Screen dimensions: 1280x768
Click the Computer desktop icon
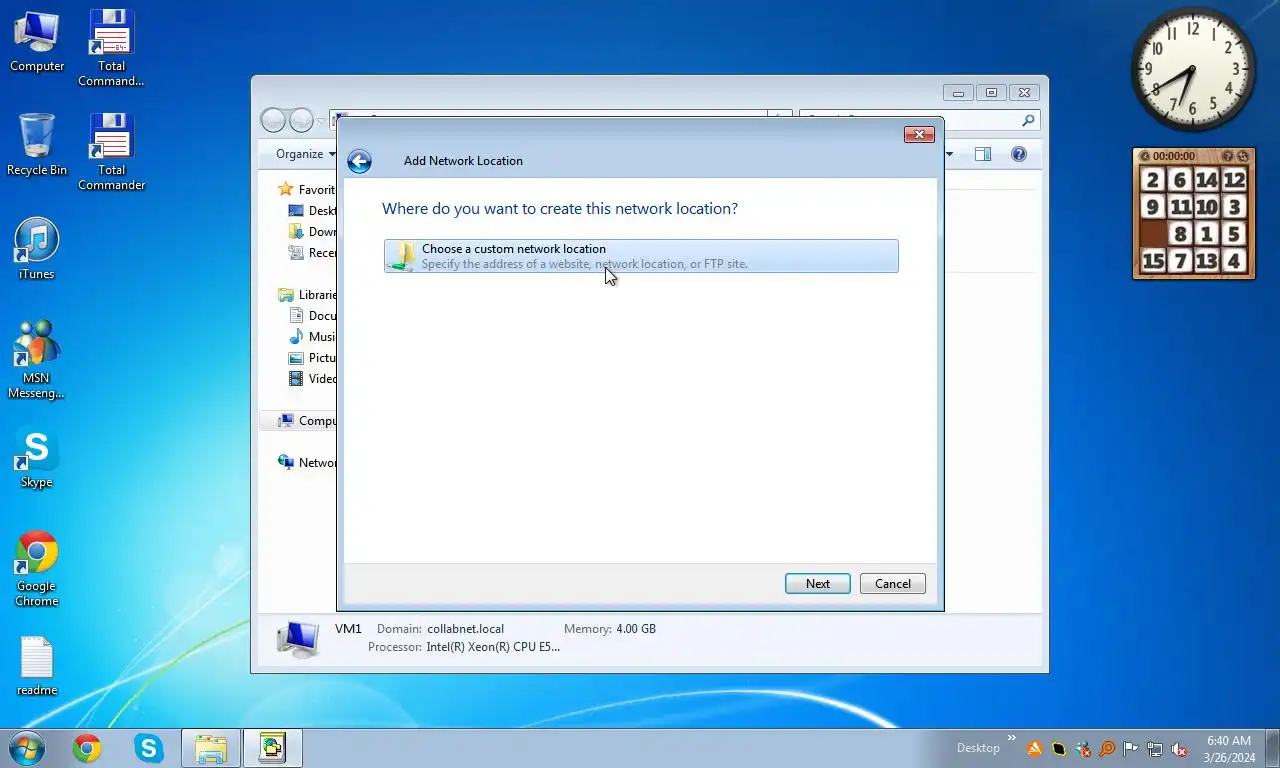(37, 42)
